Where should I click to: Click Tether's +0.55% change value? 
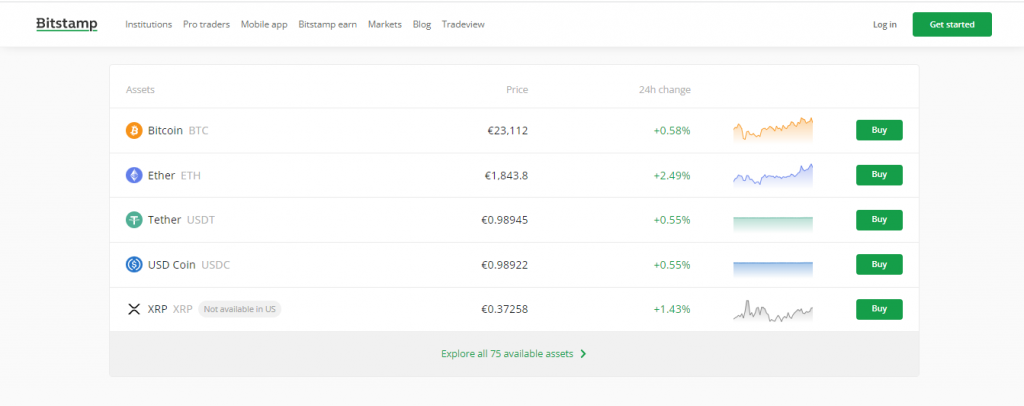click(672, 220)
